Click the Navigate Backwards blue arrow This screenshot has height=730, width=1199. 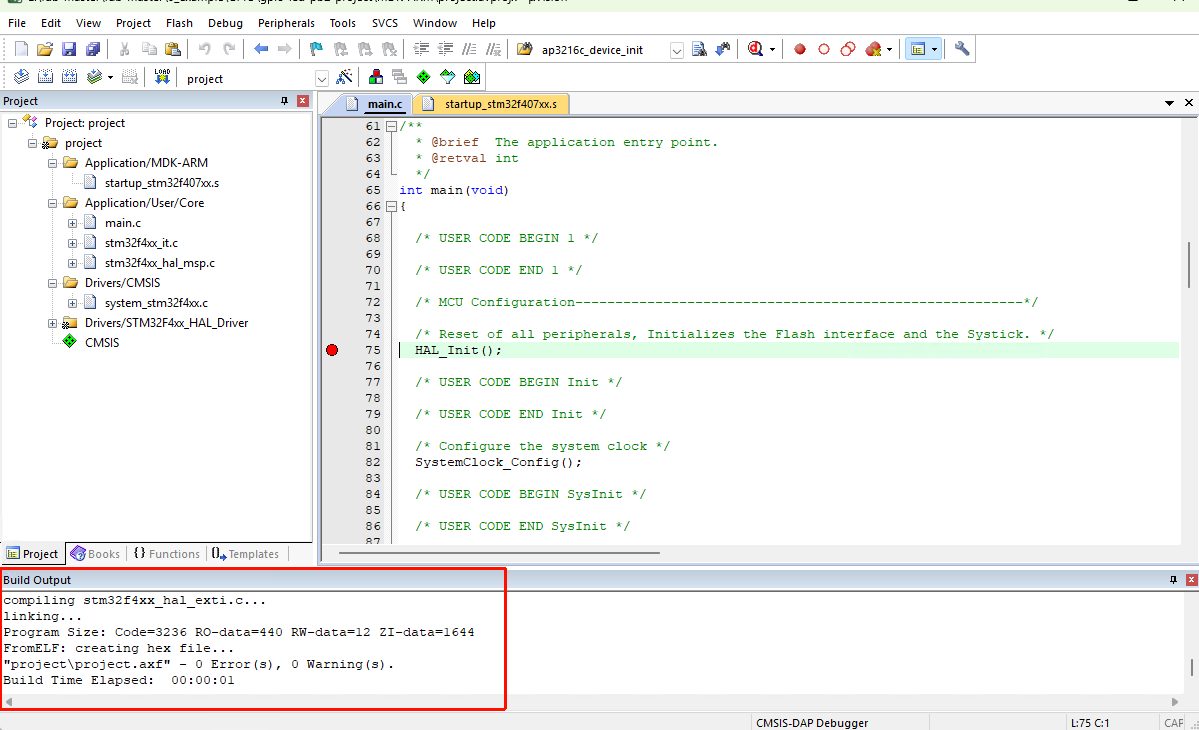click(261, 49)
